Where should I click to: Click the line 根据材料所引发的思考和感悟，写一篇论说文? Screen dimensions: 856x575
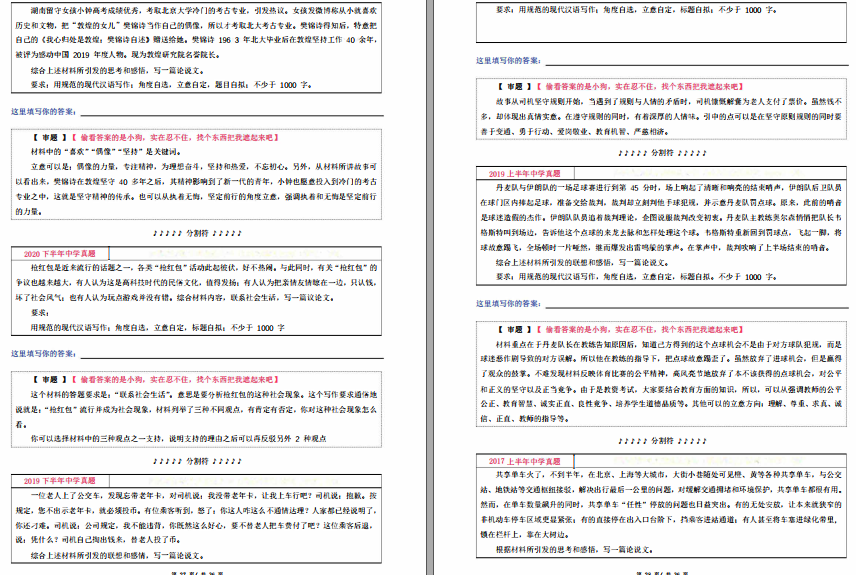click(573, 549)
